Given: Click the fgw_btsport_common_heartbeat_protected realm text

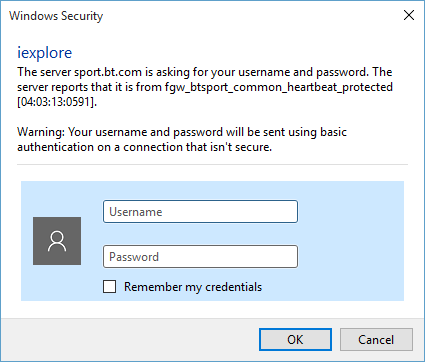Looking at the screenshot, I should 279,87.
